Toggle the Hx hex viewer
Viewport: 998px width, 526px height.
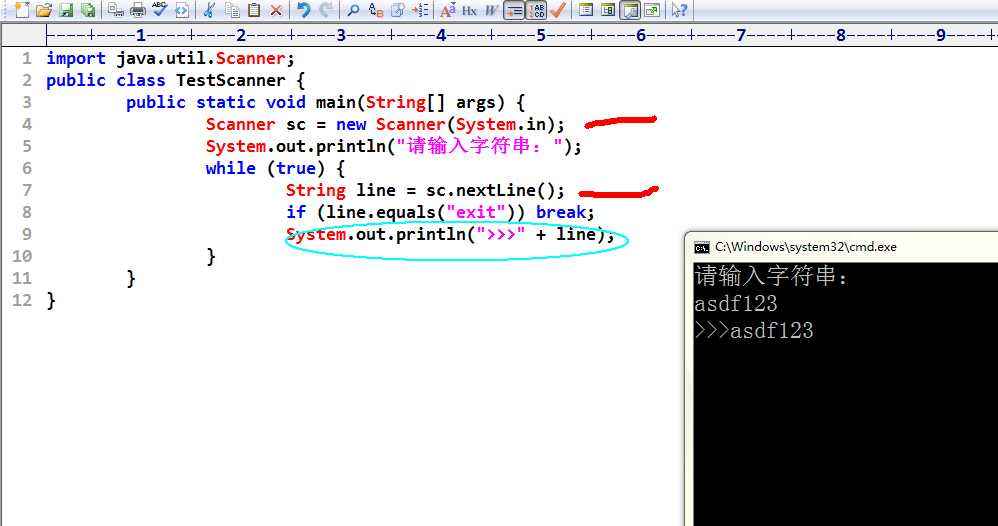(469, 10)
